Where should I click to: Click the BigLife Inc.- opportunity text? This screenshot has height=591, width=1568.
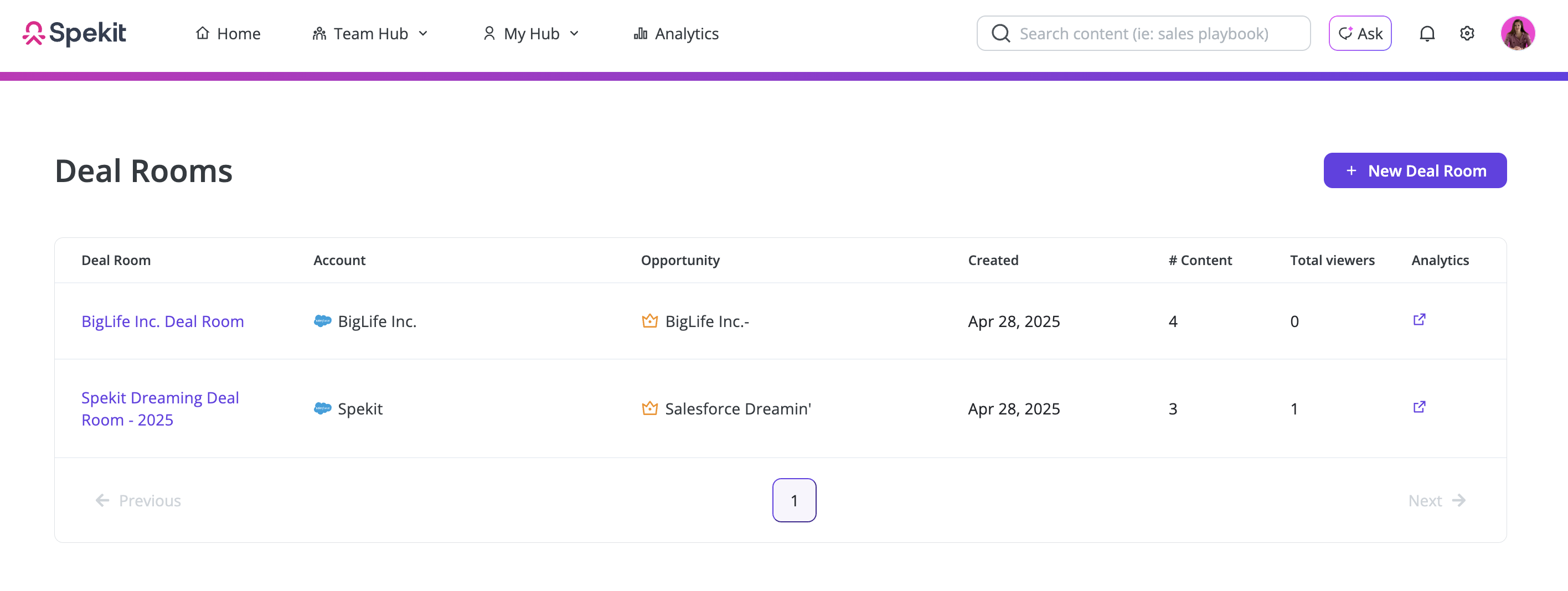tap(706, 322)
